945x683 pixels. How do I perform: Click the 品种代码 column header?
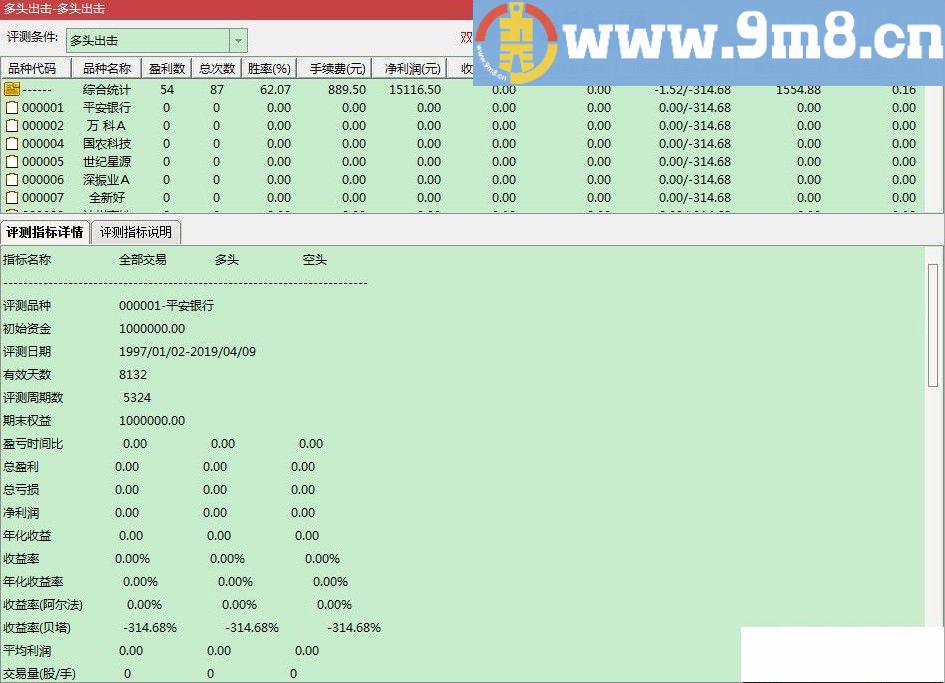coord(36,68)
